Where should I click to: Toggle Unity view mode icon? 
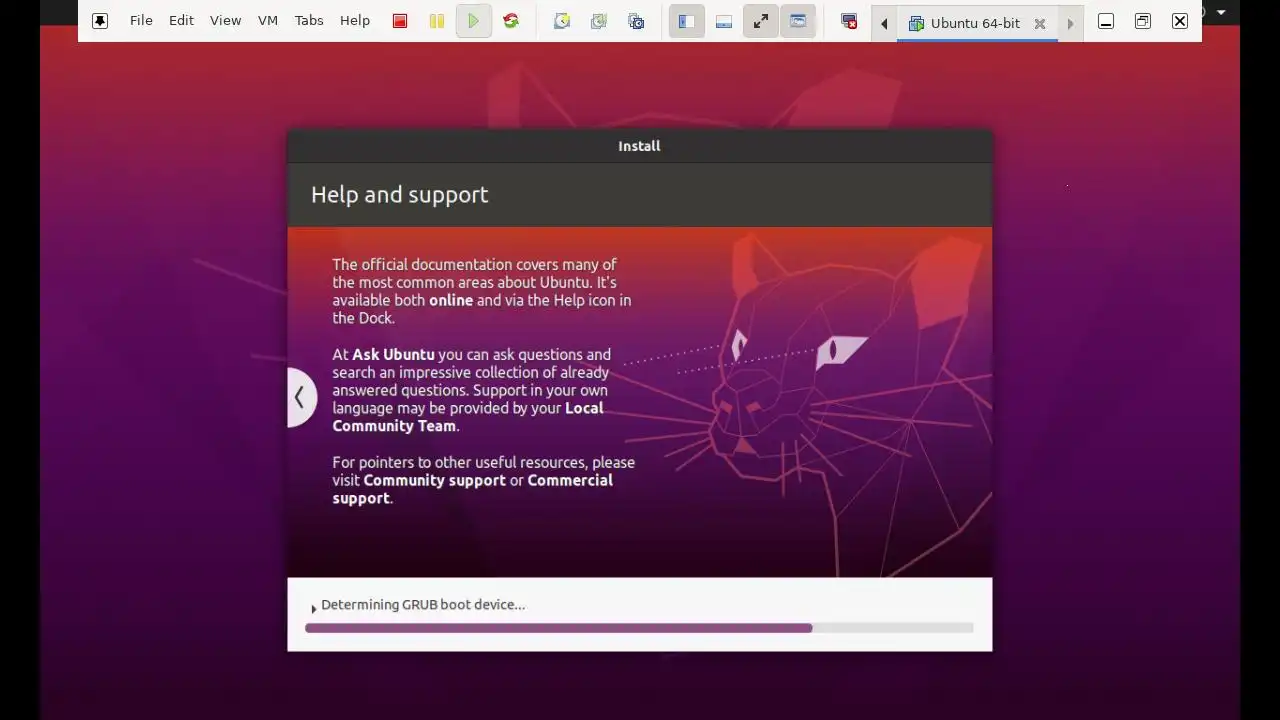(798, 21)
